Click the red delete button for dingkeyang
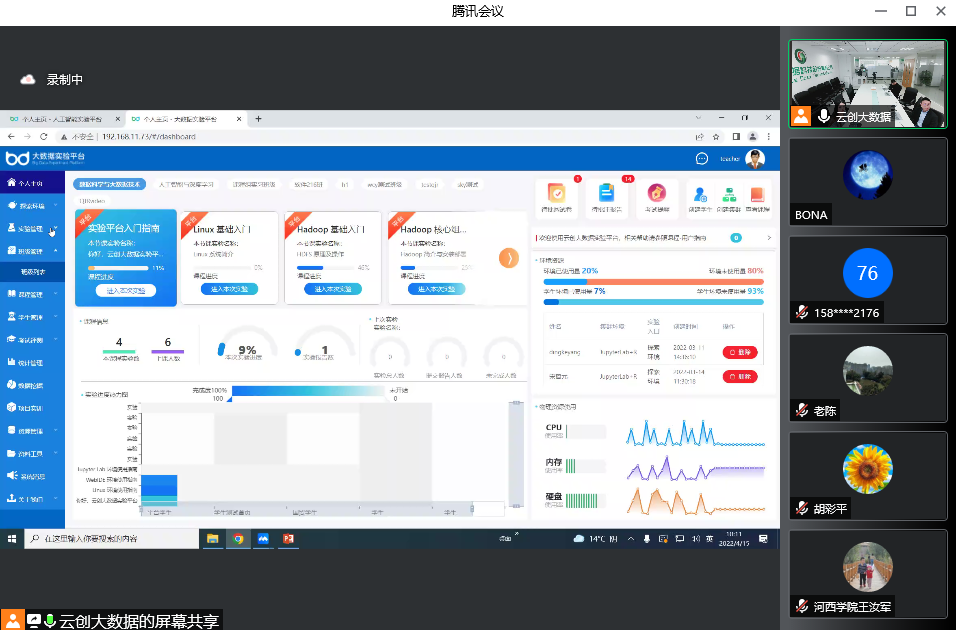This screenshot has width=956, height=630. pos(740,352)
